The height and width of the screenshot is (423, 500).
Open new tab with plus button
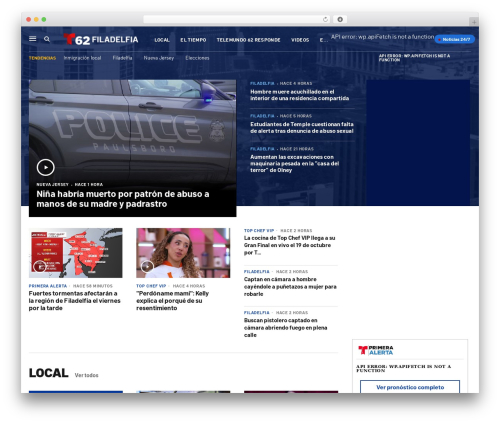tap(474, 22)
